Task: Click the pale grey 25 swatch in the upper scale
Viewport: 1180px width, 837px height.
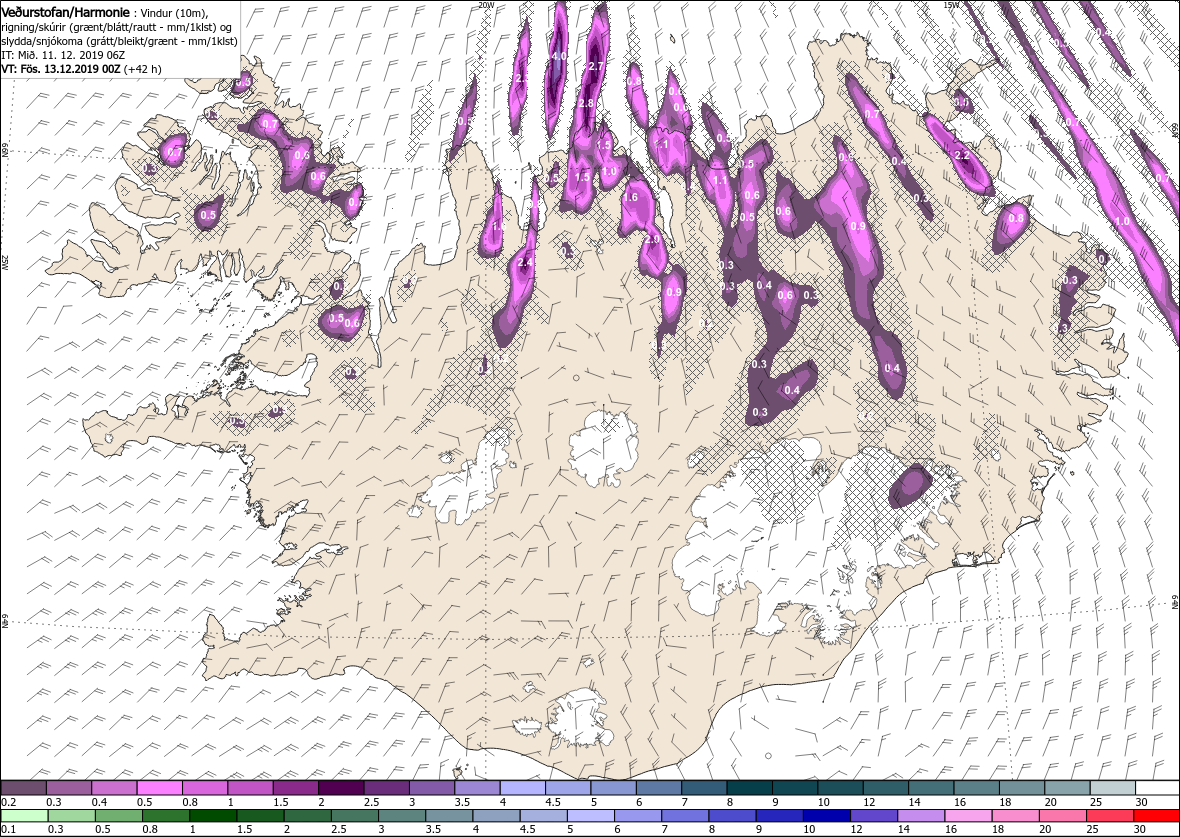Action: pyautogui.click(x=1112, y=788)
